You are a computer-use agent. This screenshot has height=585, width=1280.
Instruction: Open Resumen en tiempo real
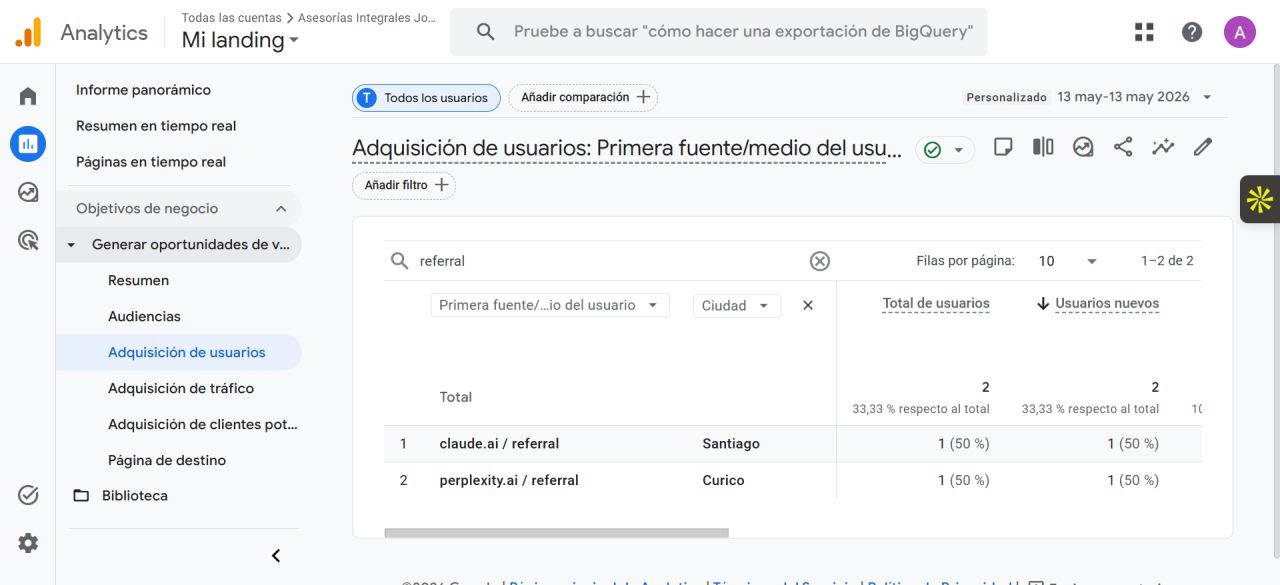click(156, 126)
